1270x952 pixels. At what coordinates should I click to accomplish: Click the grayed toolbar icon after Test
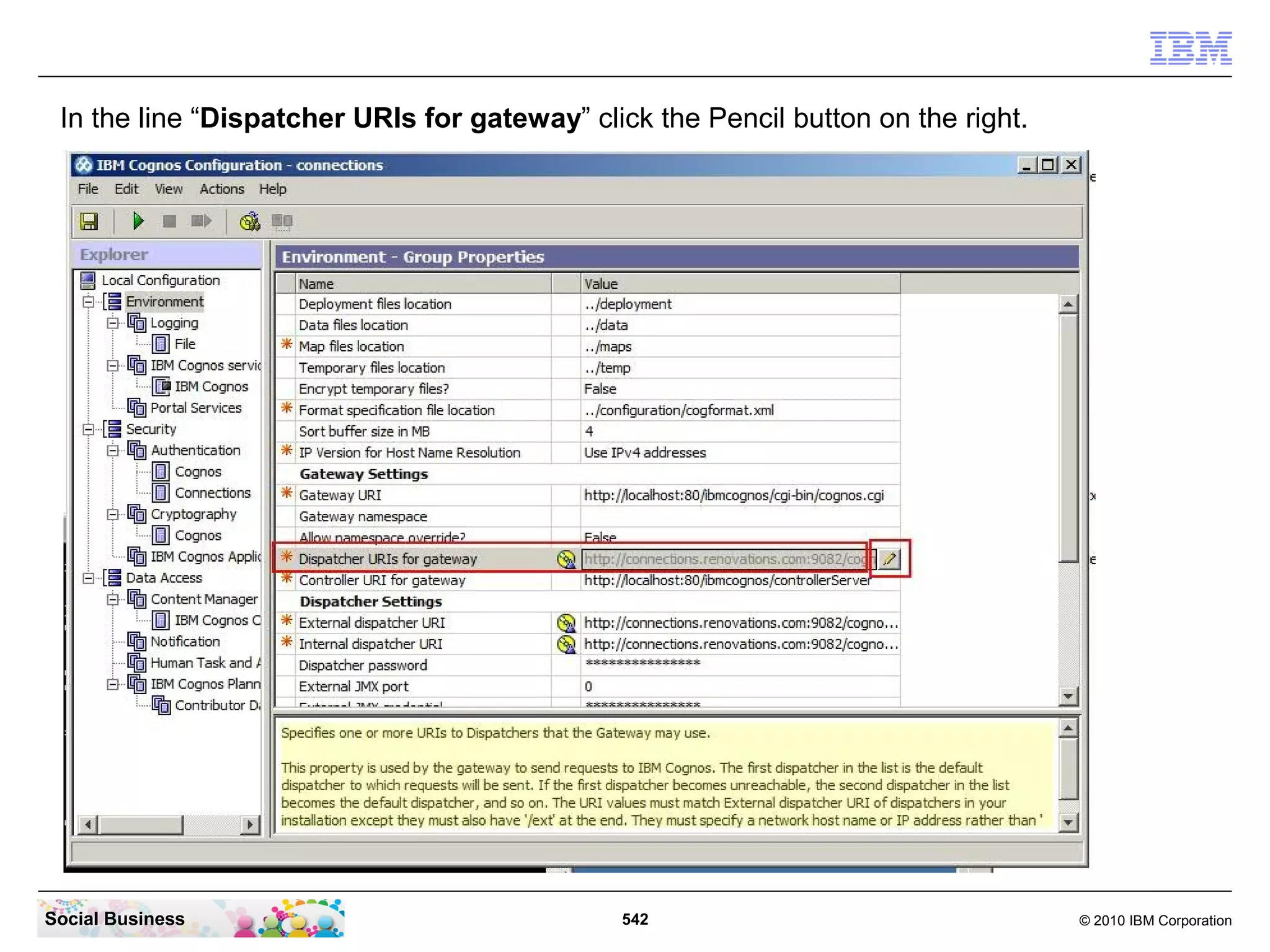(x=282, y=221)
